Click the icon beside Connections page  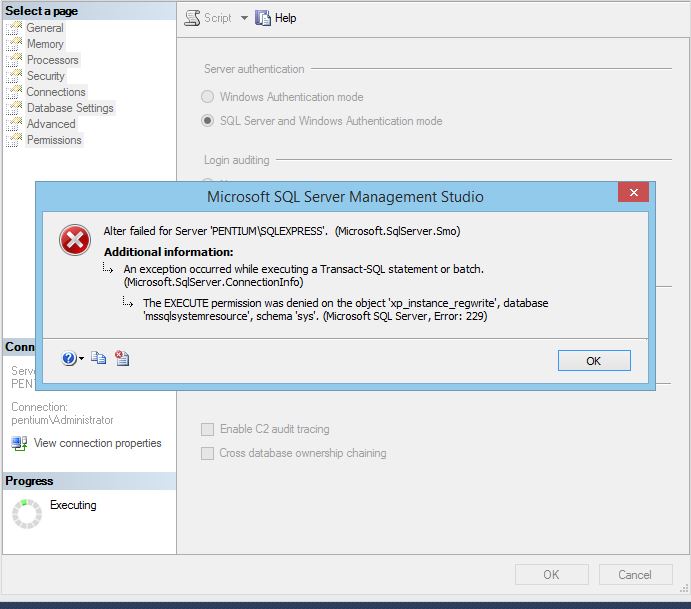click(x=14, y=92)
